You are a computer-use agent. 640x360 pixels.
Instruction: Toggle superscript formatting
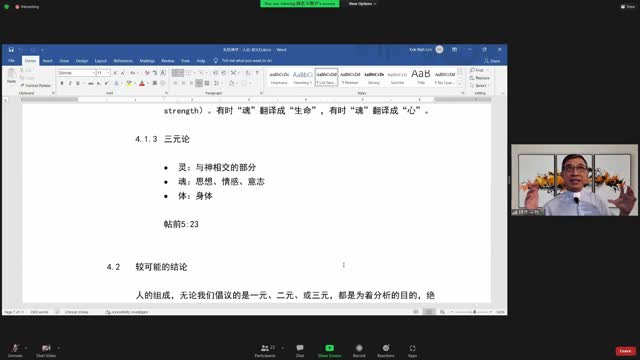tap(107, 83)
